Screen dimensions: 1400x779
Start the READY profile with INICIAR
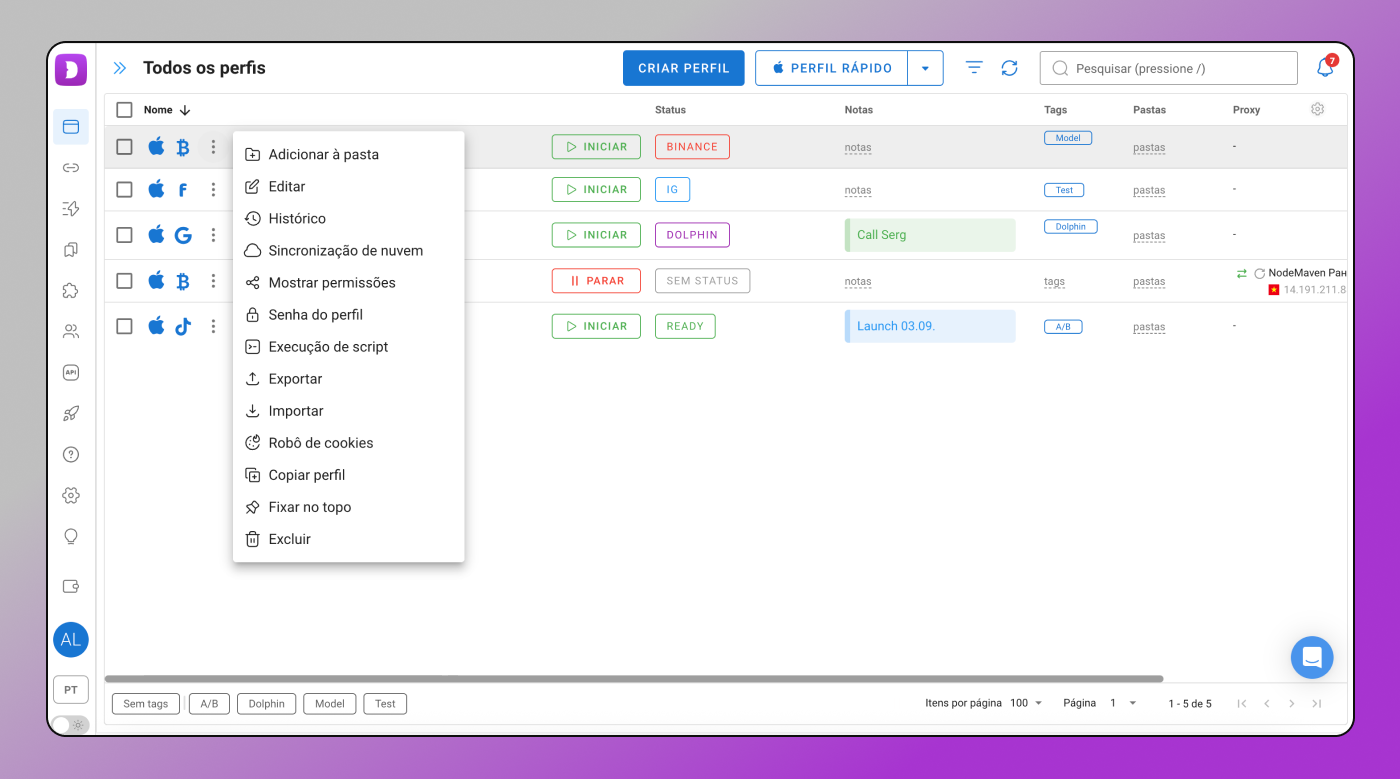(596, 326)
